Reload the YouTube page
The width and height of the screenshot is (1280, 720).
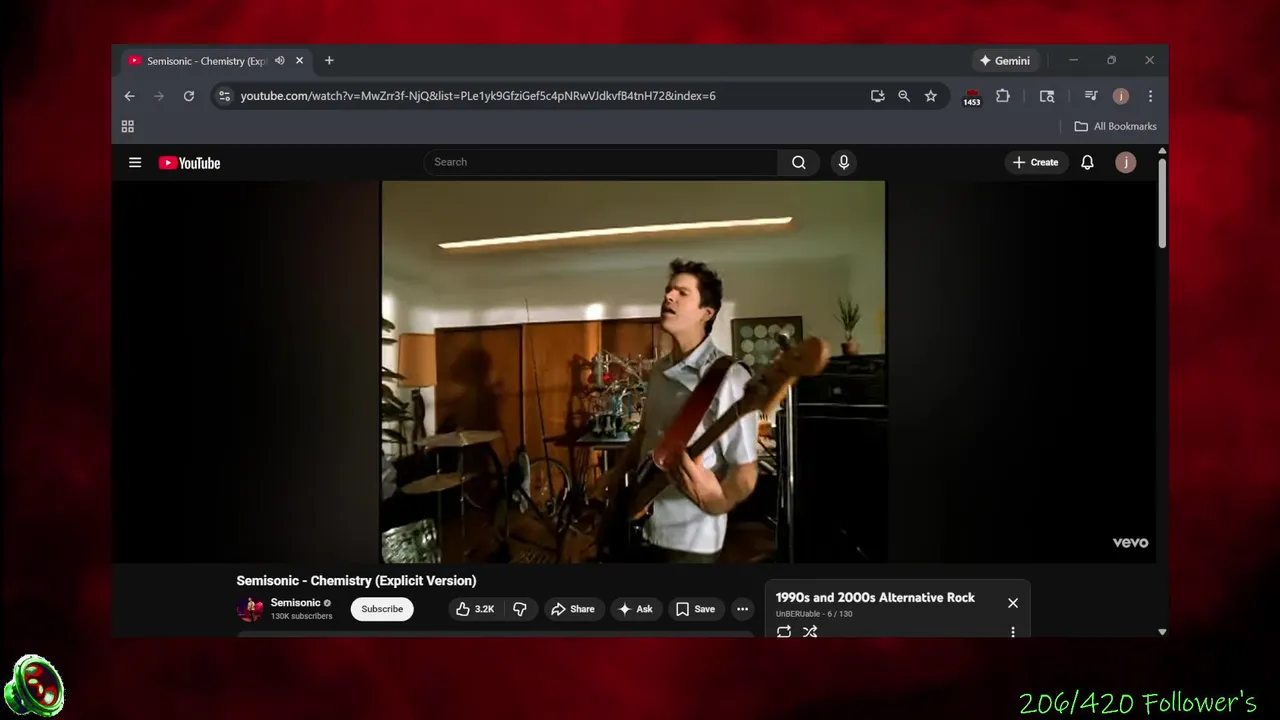click(x=188, y=96)
